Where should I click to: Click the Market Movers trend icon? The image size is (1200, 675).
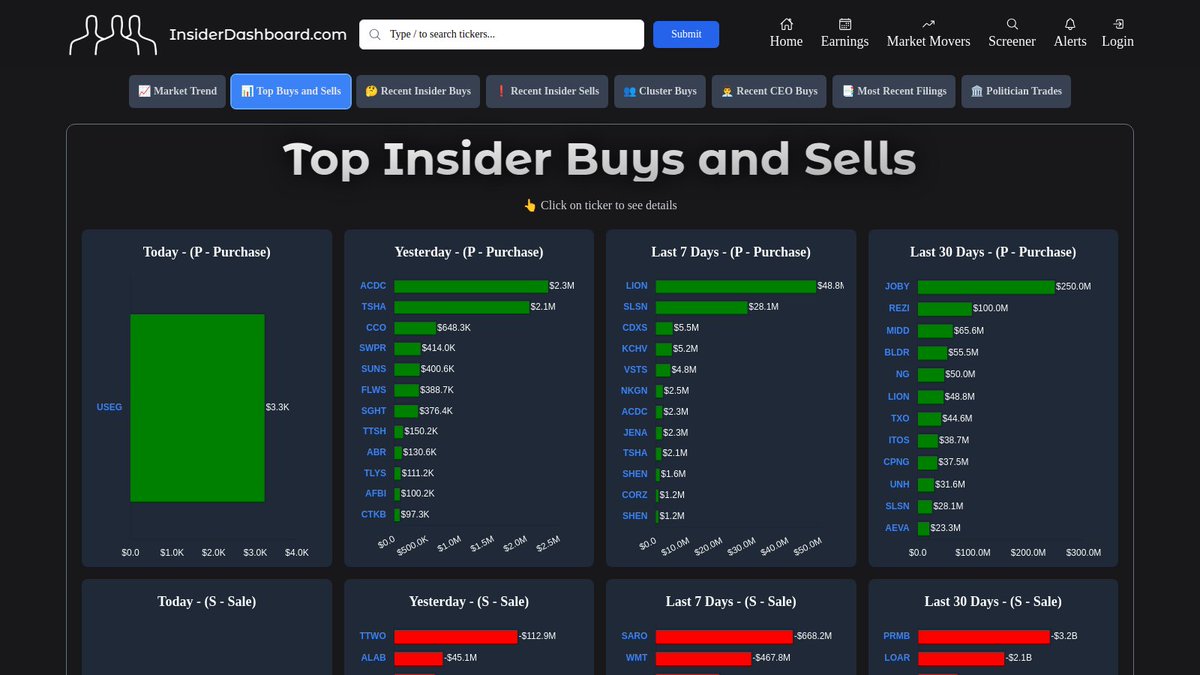tap(928, 24)
